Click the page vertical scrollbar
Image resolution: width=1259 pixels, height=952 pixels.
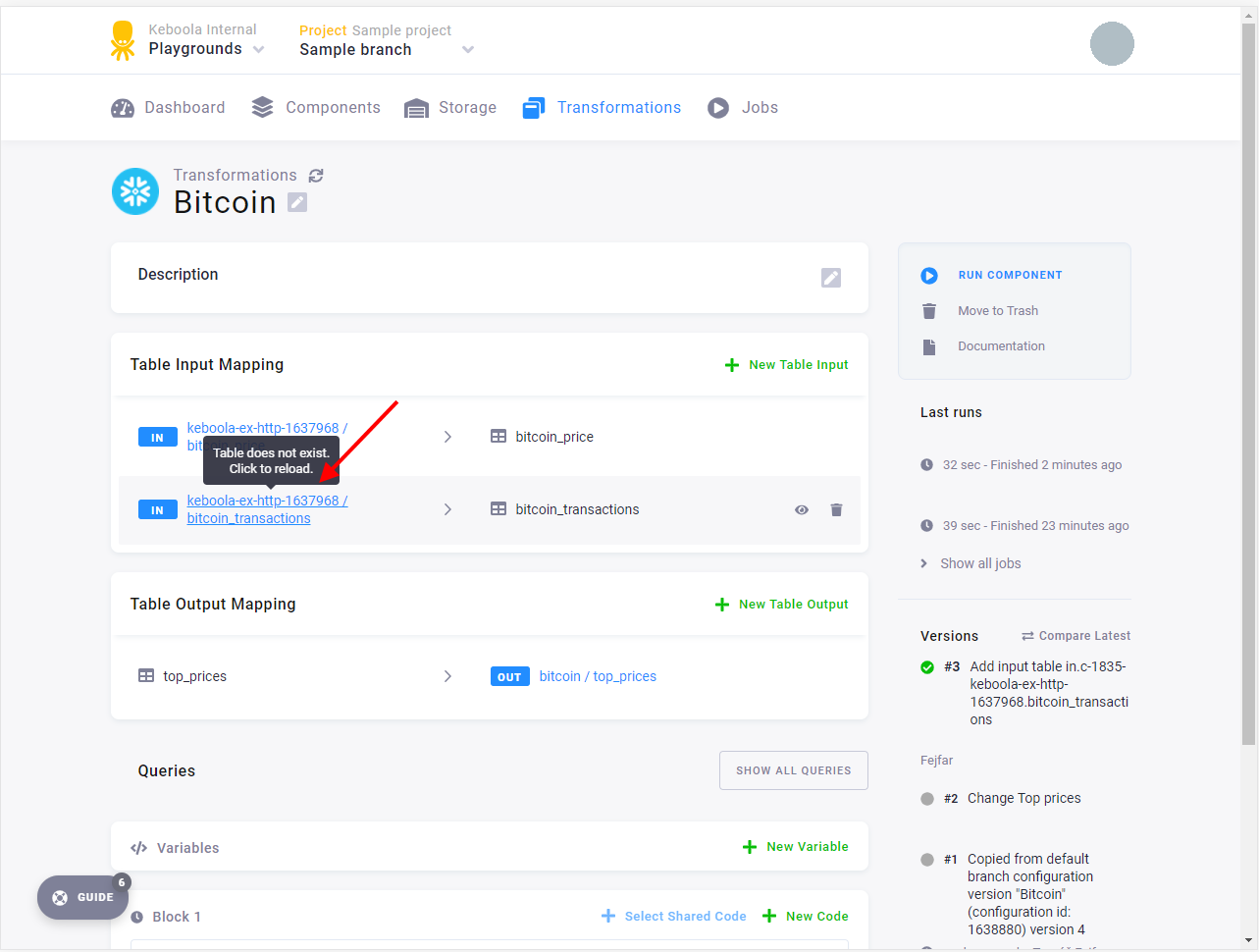[x=1249, y=383]
